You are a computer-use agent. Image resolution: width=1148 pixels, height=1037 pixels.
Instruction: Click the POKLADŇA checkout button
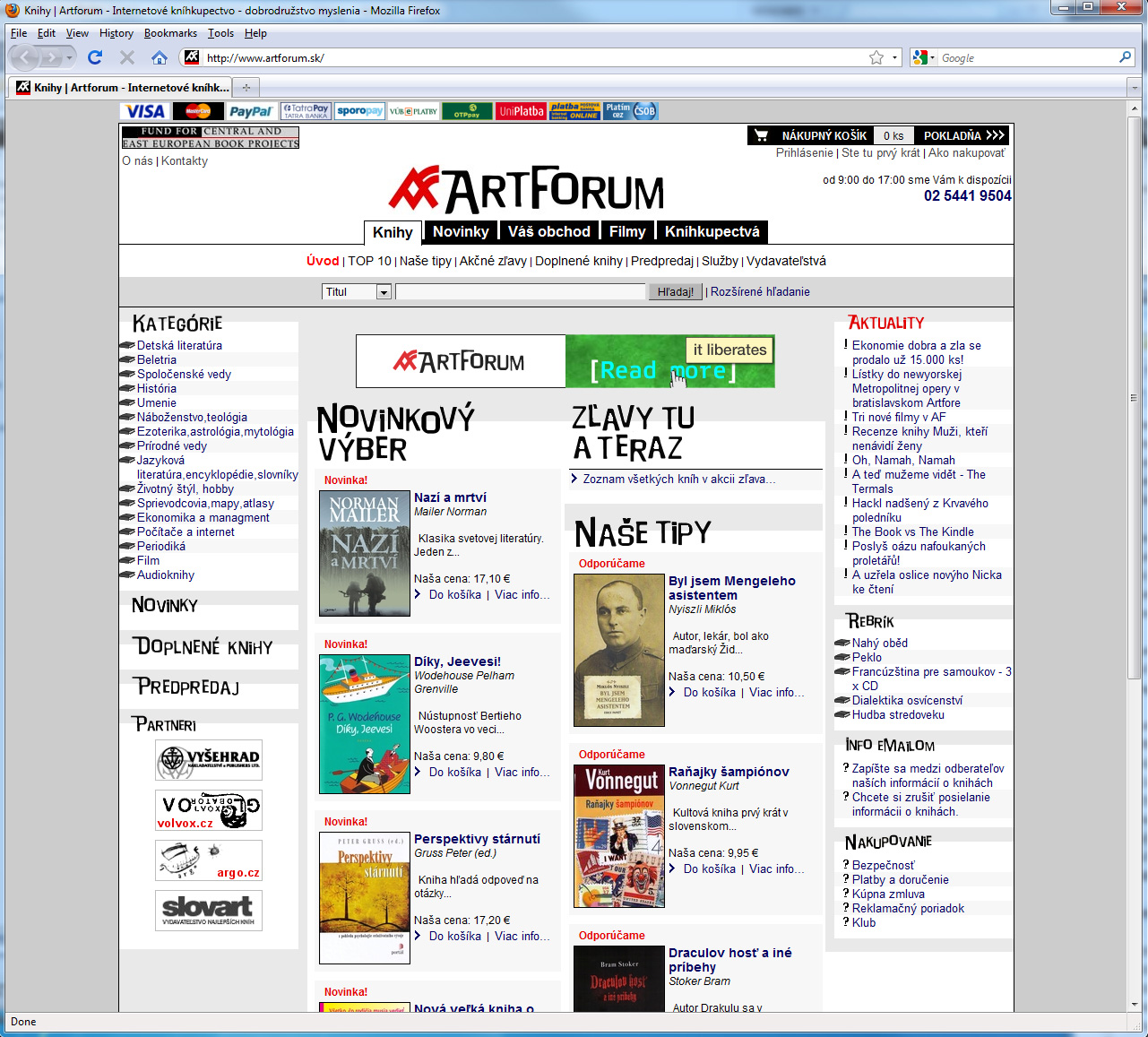coord(963,135)
